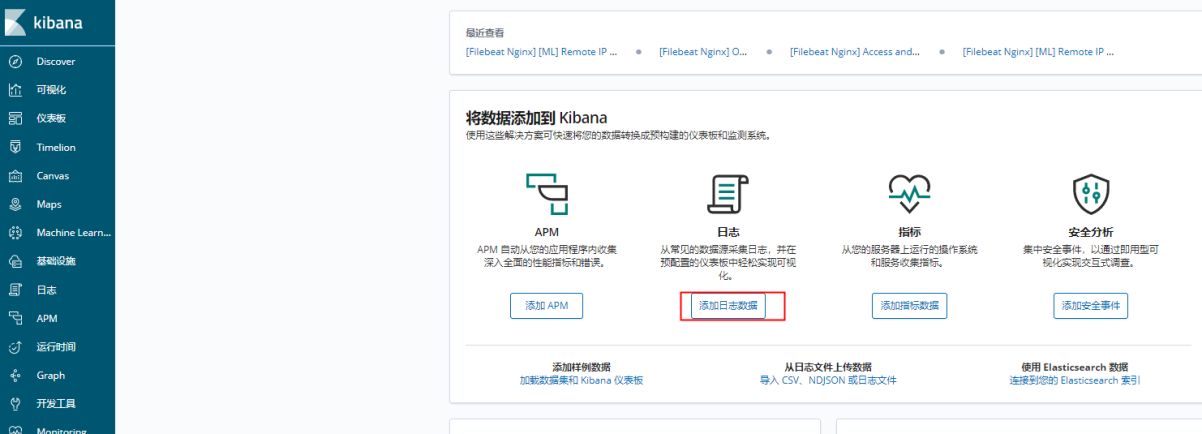This screenshot has width=1202, height=434.
Task: Click the 添加安全事件 button
Action: [x=1091, y=306]
